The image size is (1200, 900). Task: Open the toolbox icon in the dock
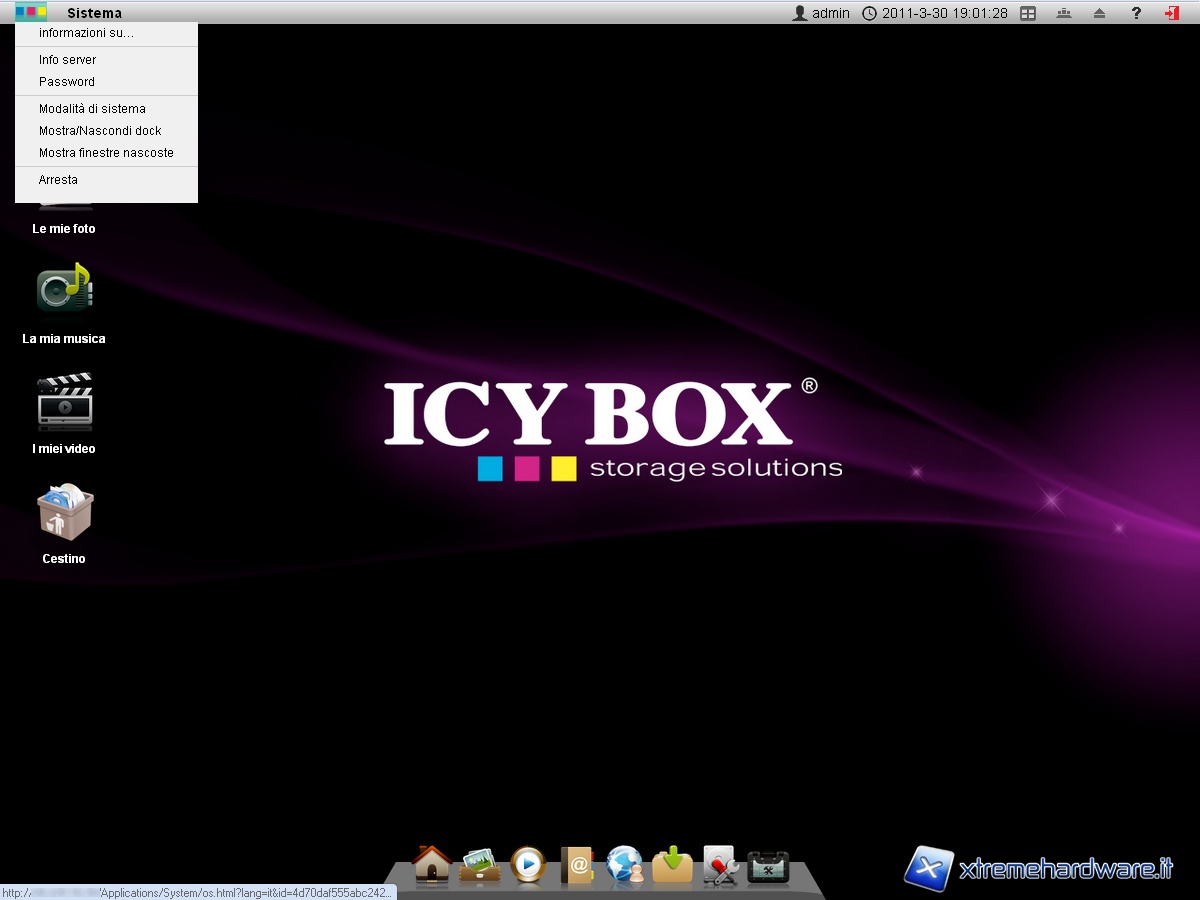click(768, 866)
